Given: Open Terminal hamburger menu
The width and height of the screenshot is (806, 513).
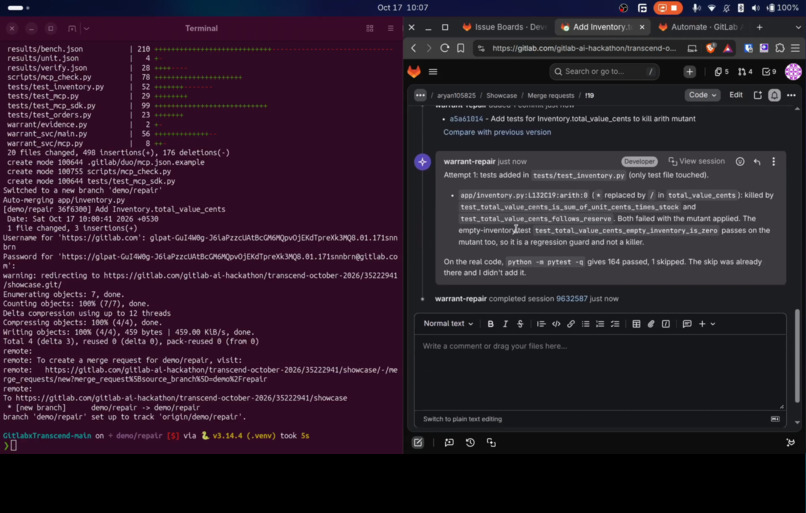Looking at the screenshot, I should tap(391, 28).
